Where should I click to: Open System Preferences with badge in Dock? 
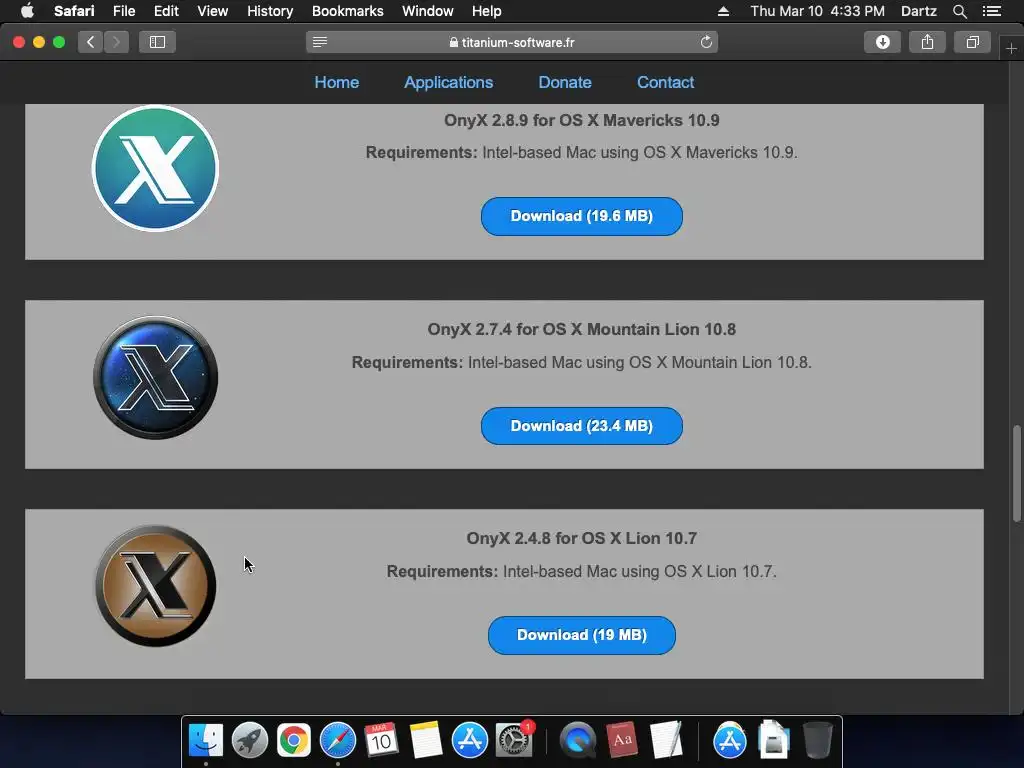(514, 740)
